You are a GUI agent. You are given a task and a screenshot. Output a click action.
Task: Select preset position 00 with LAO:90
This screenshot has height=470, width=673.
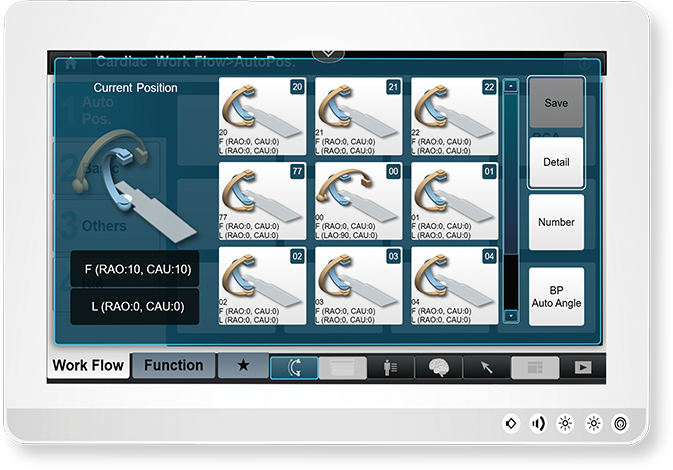click(x=358, y=201)
